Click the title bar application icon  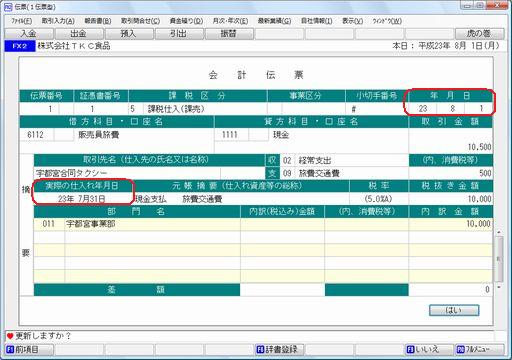[8, 7]
